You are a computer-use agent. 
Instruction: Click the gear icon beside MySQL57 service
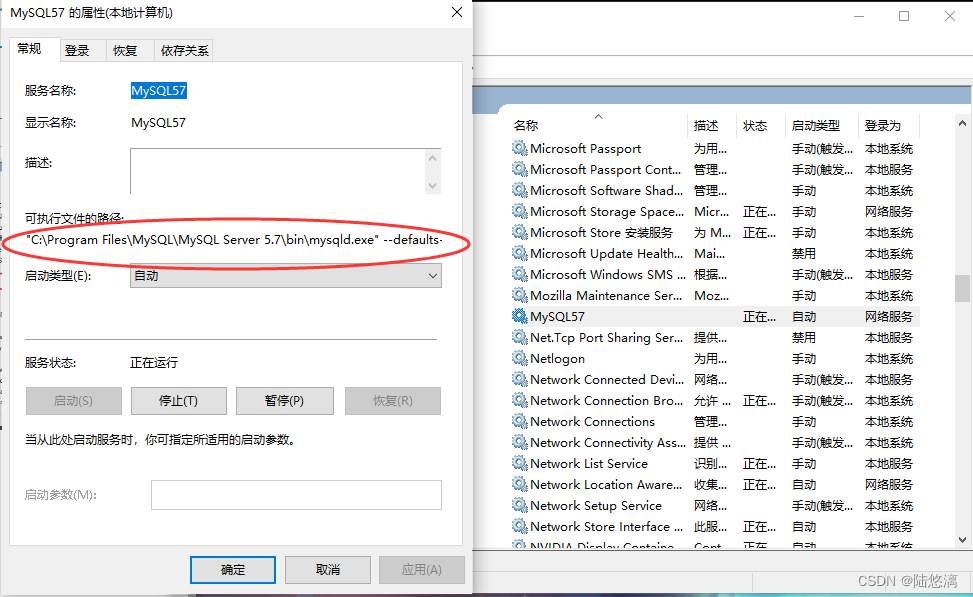pyautogui.click(x=519, y=316)
